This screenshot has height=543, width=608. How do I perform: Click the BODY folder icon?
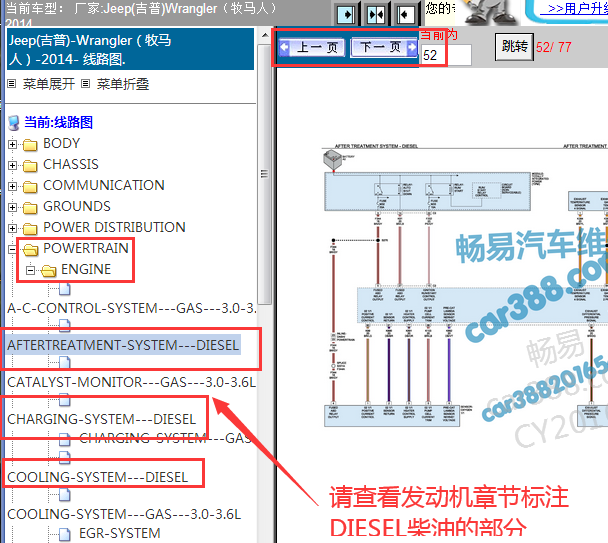(30, 145)
